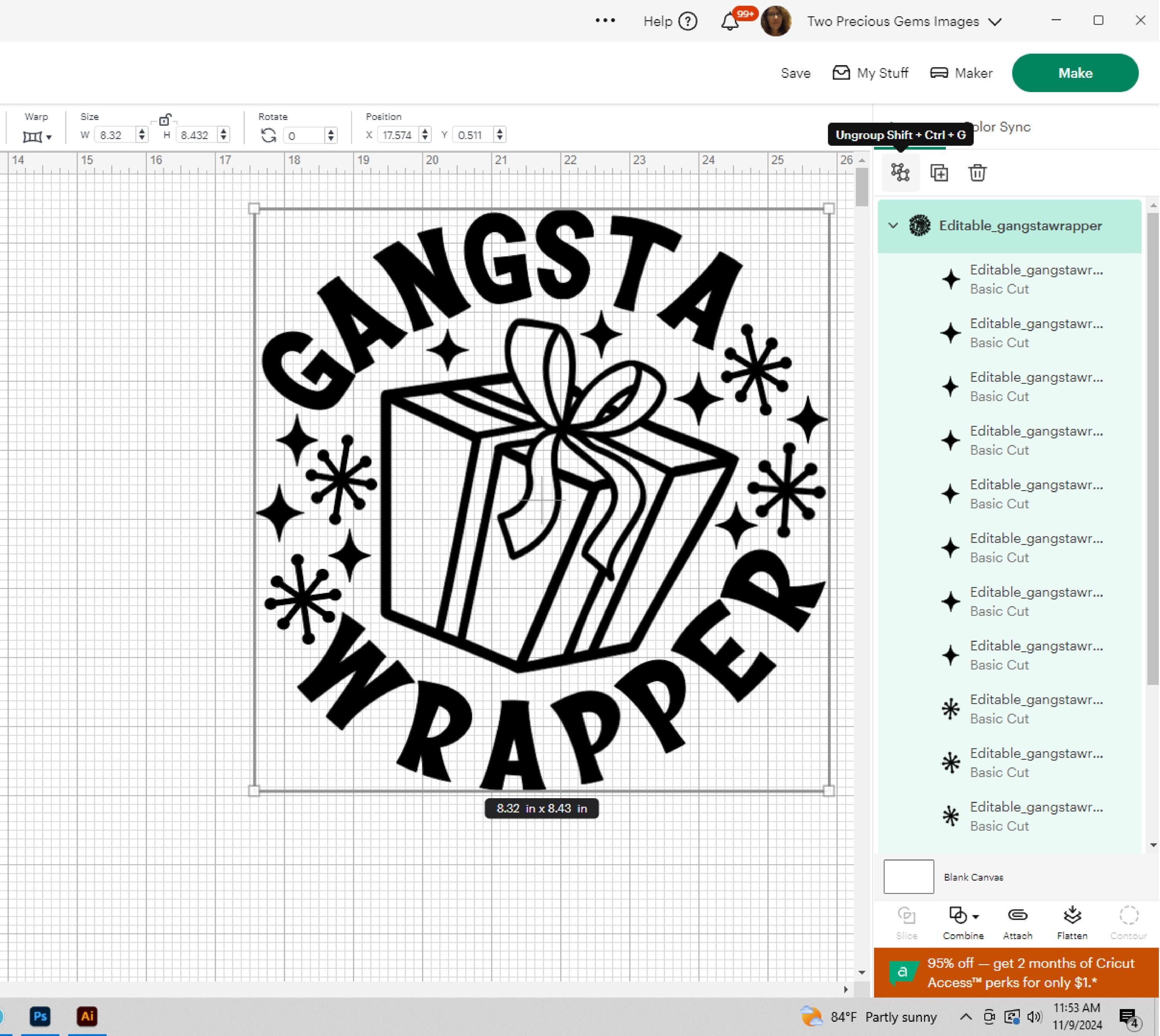Open the Combine tool menu
1160x1036 pixels.
pos(962,922)
